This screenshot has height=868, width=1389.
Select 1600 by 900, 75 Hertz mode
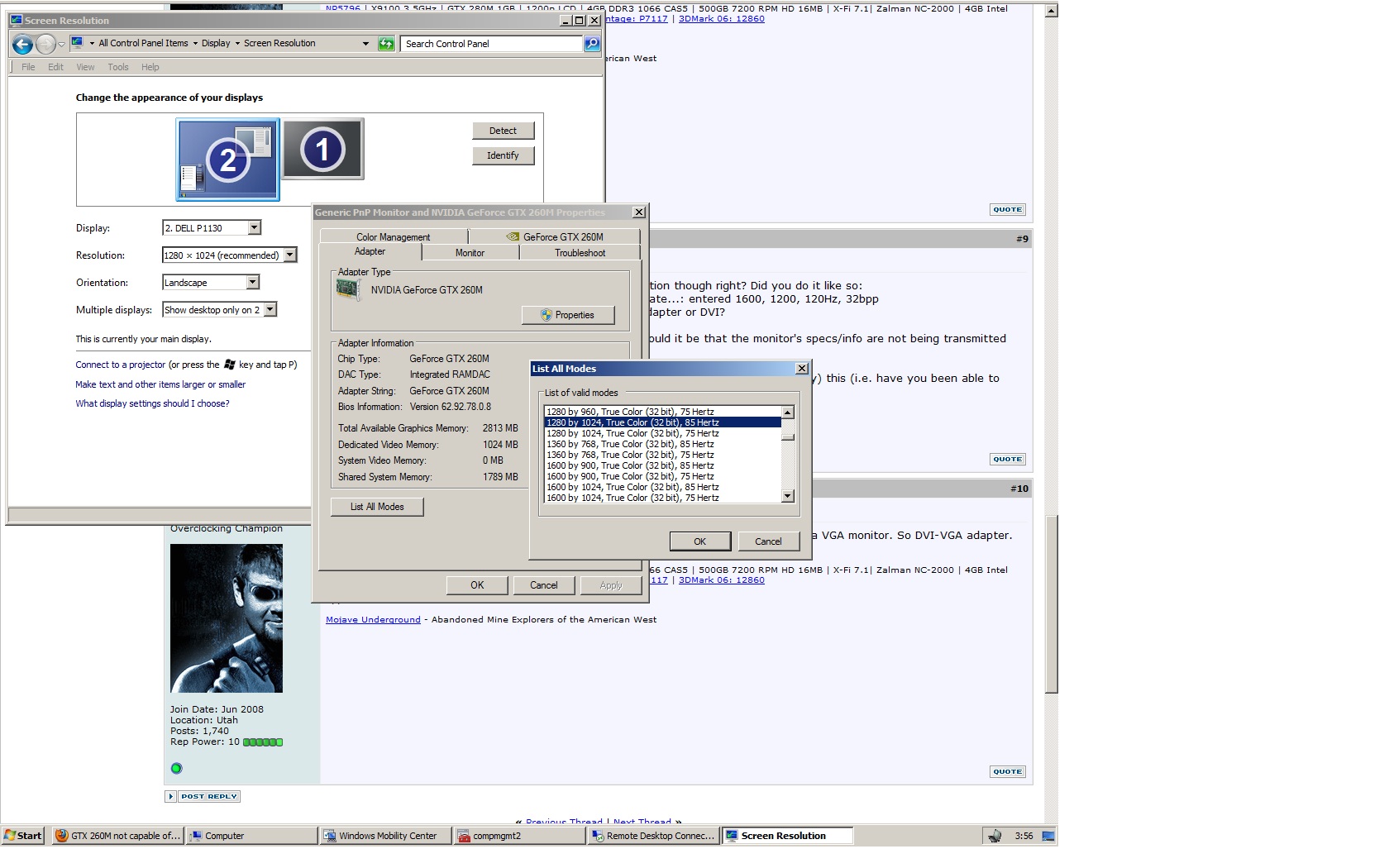point(662,476)
